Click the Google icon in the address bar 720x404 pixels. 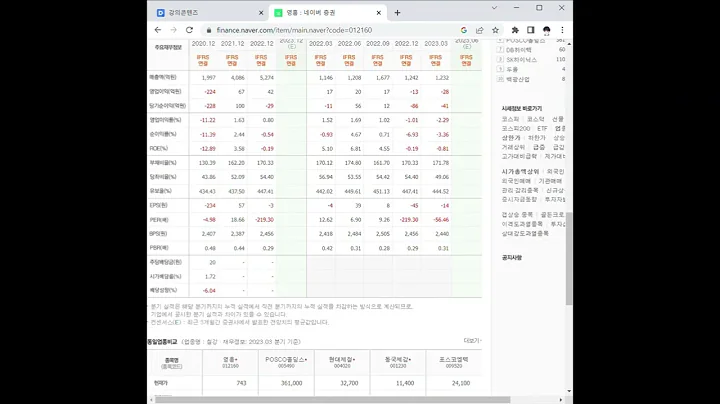tap(464, 30)
